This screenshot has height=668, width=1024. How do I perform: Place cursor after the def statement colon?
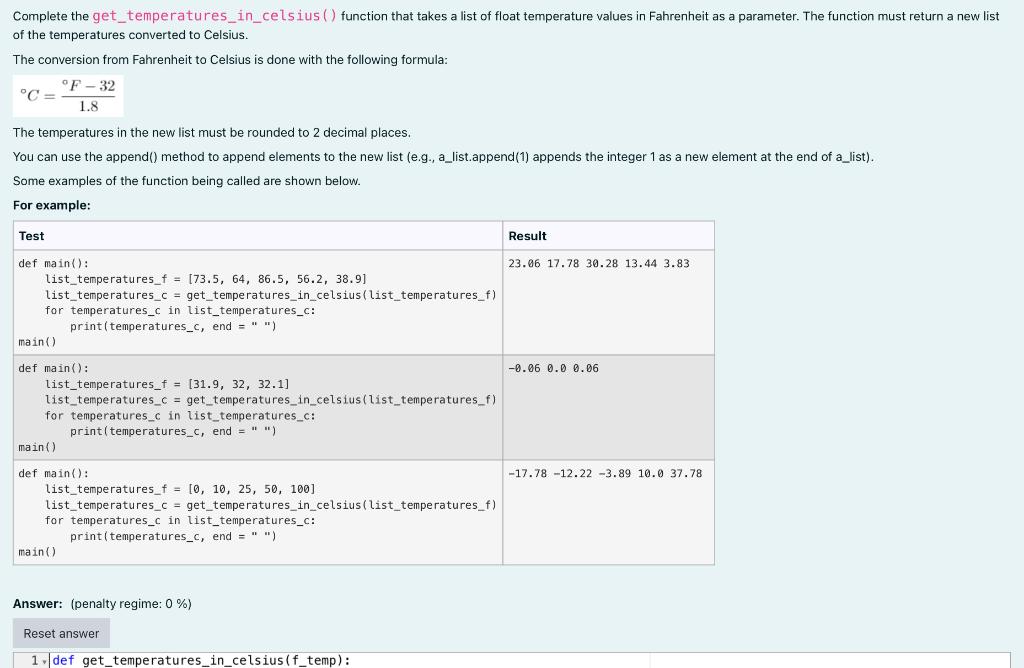(x=350, y=660)
